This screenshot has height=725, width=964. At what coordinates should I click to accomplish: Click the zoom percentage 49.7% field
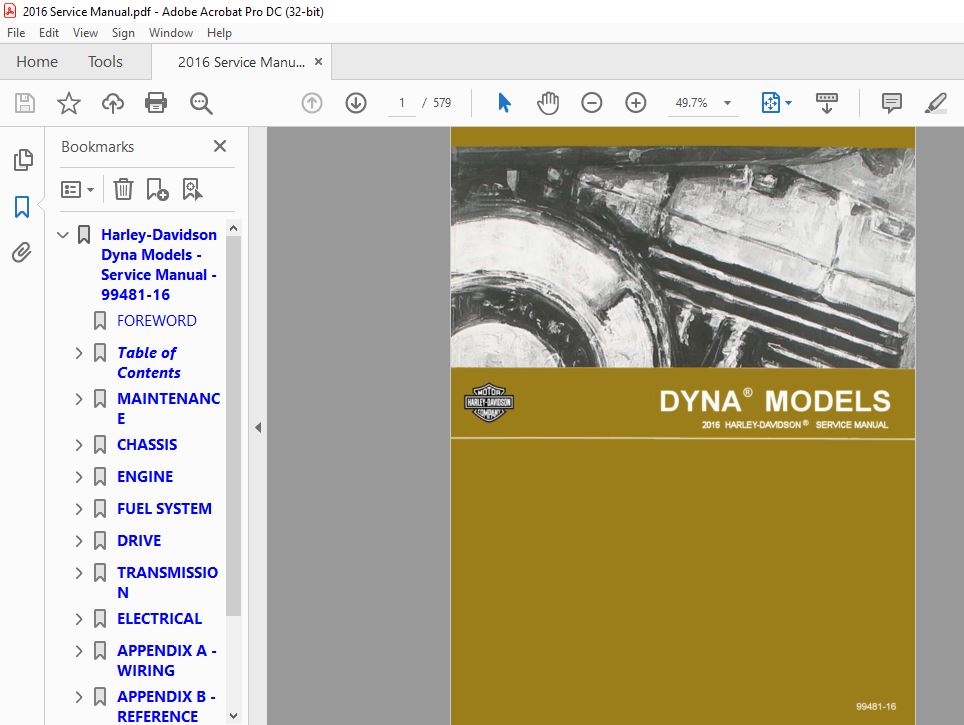pos(692,103)
